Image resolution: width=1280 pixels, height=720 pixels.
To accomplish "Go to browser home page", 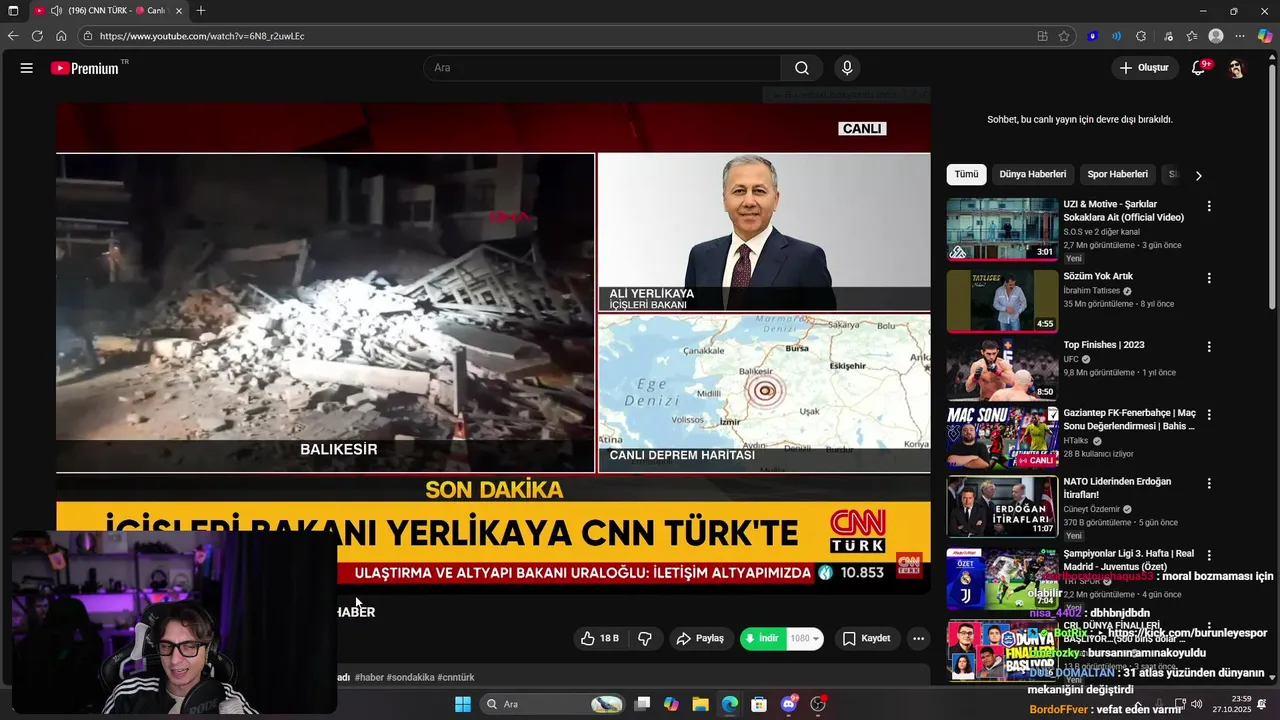I will pyautogui.click(x=61, y=36).
